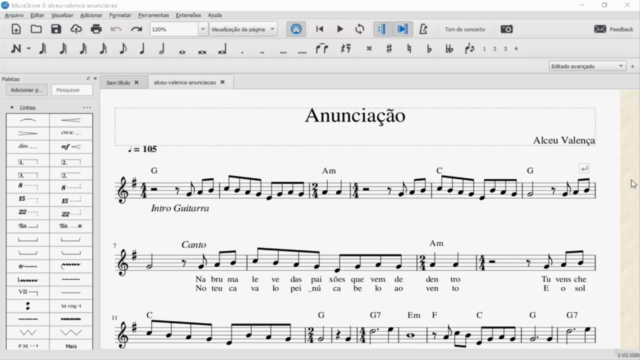
Task: Add an augmentation dot
Action: pos(242,52)
